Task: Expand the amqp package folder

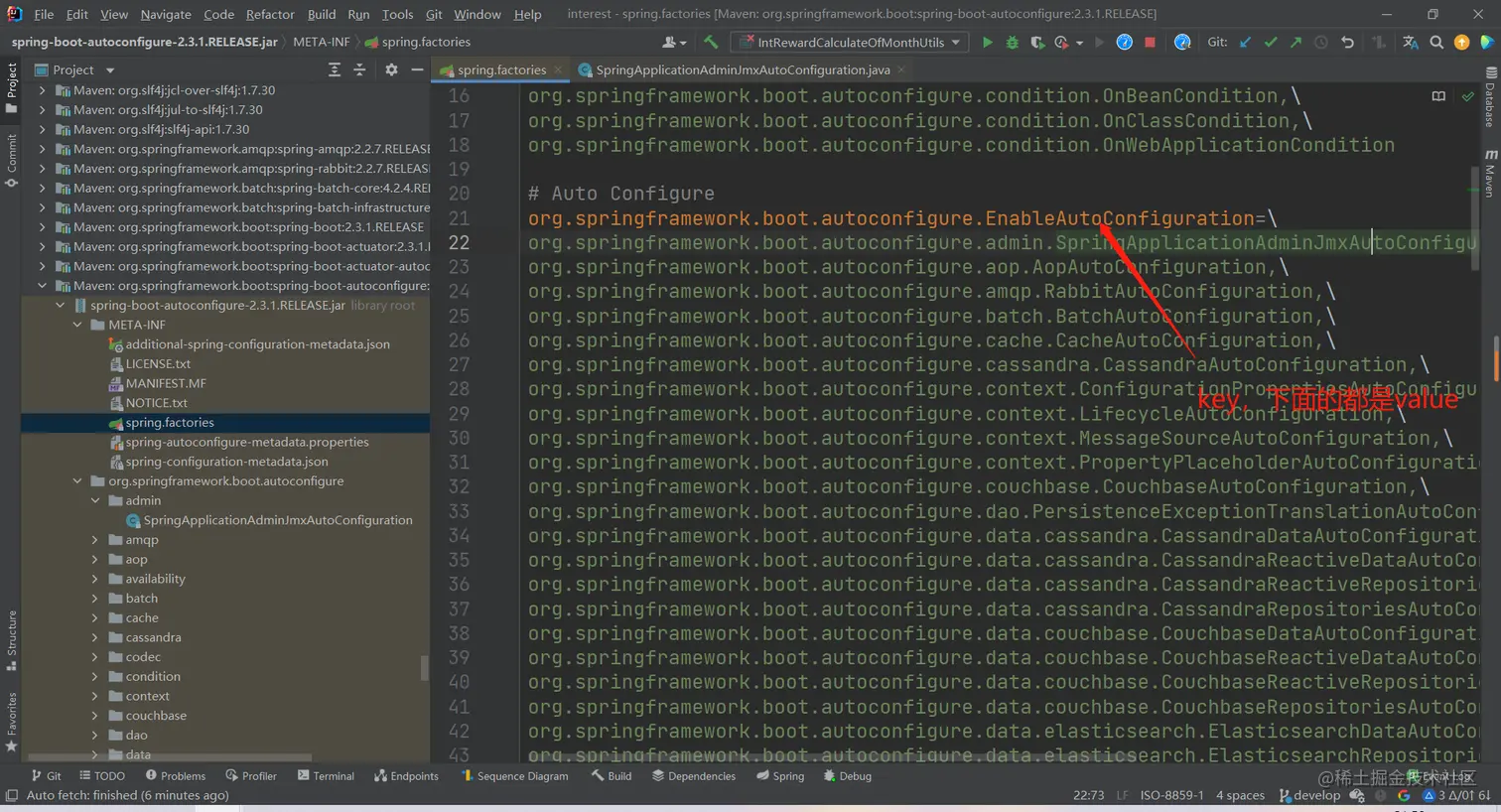Action: pyautogui.click(x=95, y=540)
